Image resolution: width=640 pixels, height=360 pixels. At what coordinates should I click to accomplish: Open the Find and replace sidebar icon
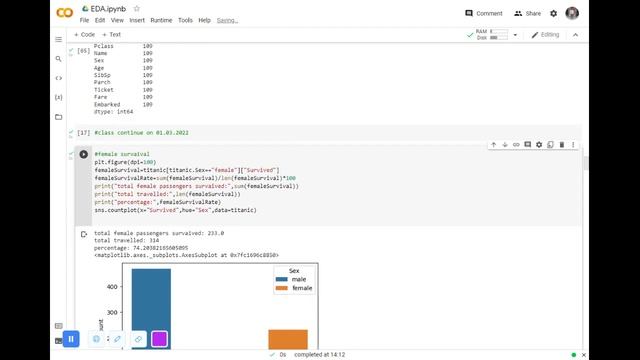(59, 59)
